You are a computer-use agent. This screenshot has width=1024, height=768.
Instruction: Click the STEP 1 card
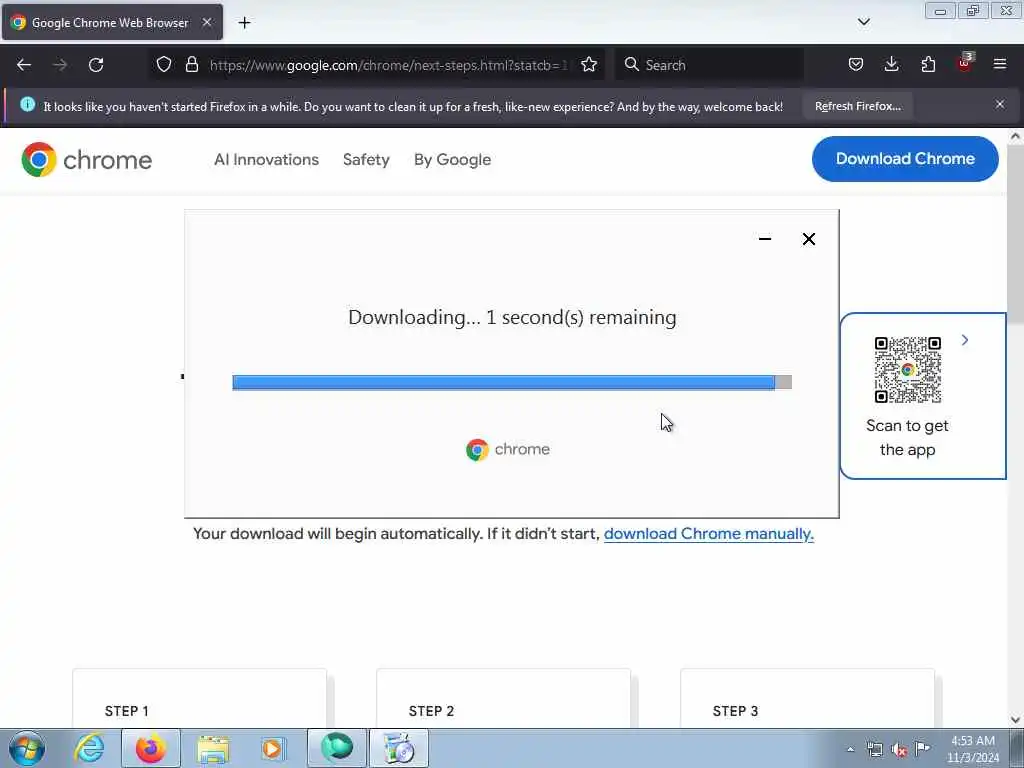(x=199, y=697)
